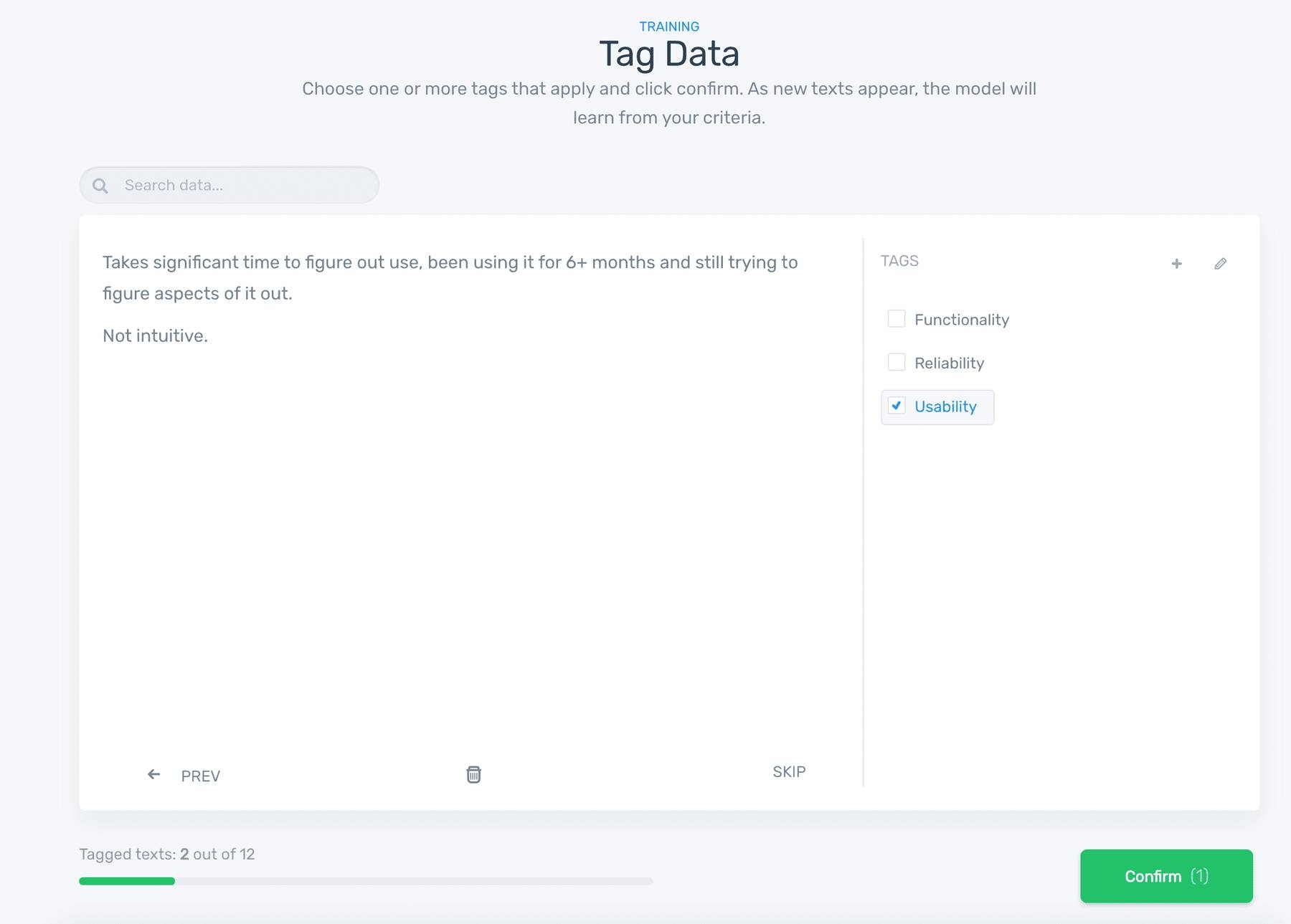
Task: Click the "Not intuitive." text line
Action: point(155,336)
